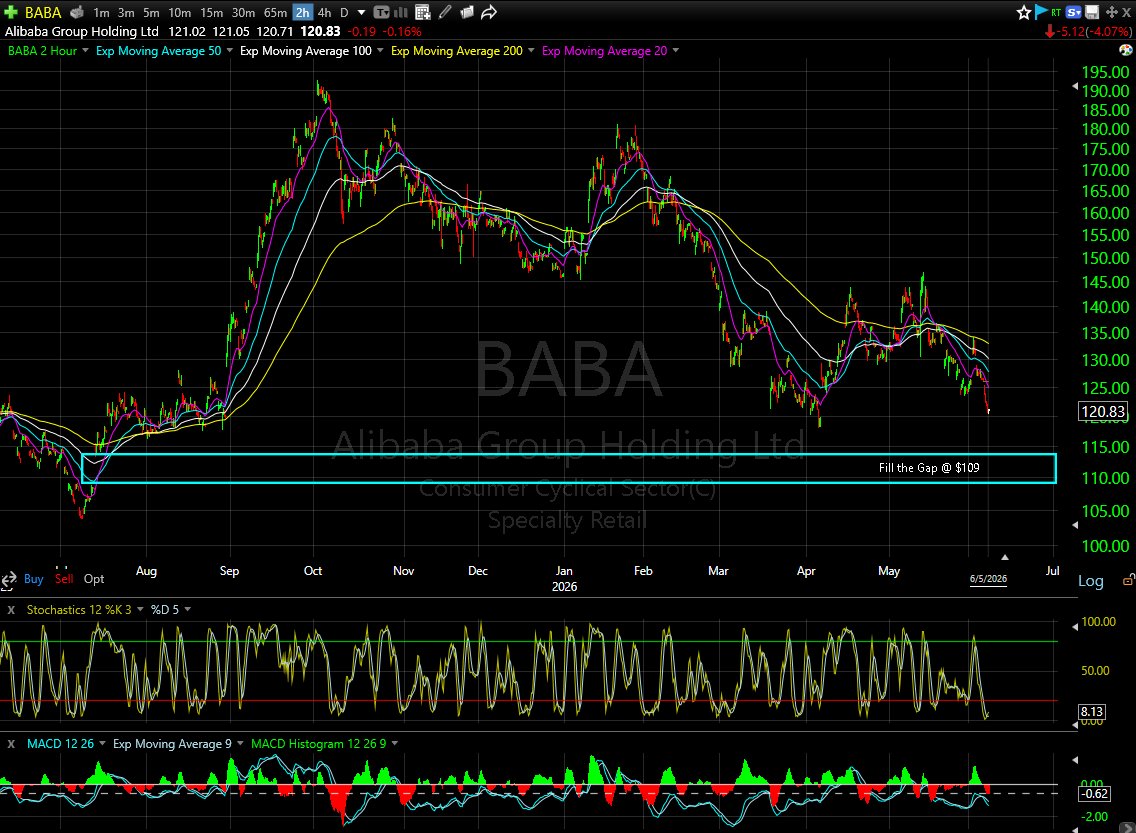Image resolution: width=1136 pixels, height=833 pixels.
Task: Switch to the 30m timeframe
Action: pos(243,12)
